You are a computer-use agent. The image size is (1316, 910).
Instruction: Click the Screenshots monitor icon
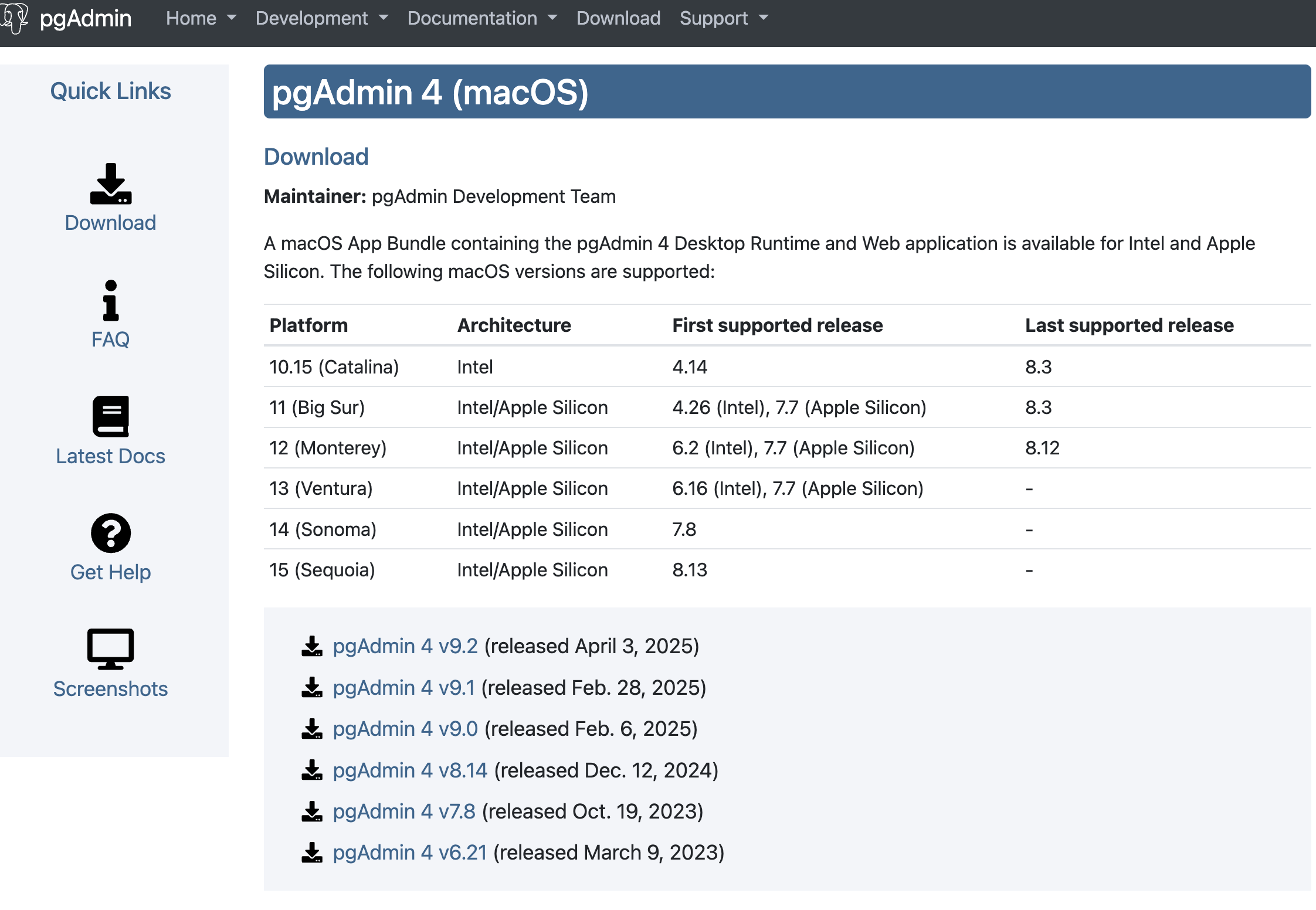[x=111, y=648]
